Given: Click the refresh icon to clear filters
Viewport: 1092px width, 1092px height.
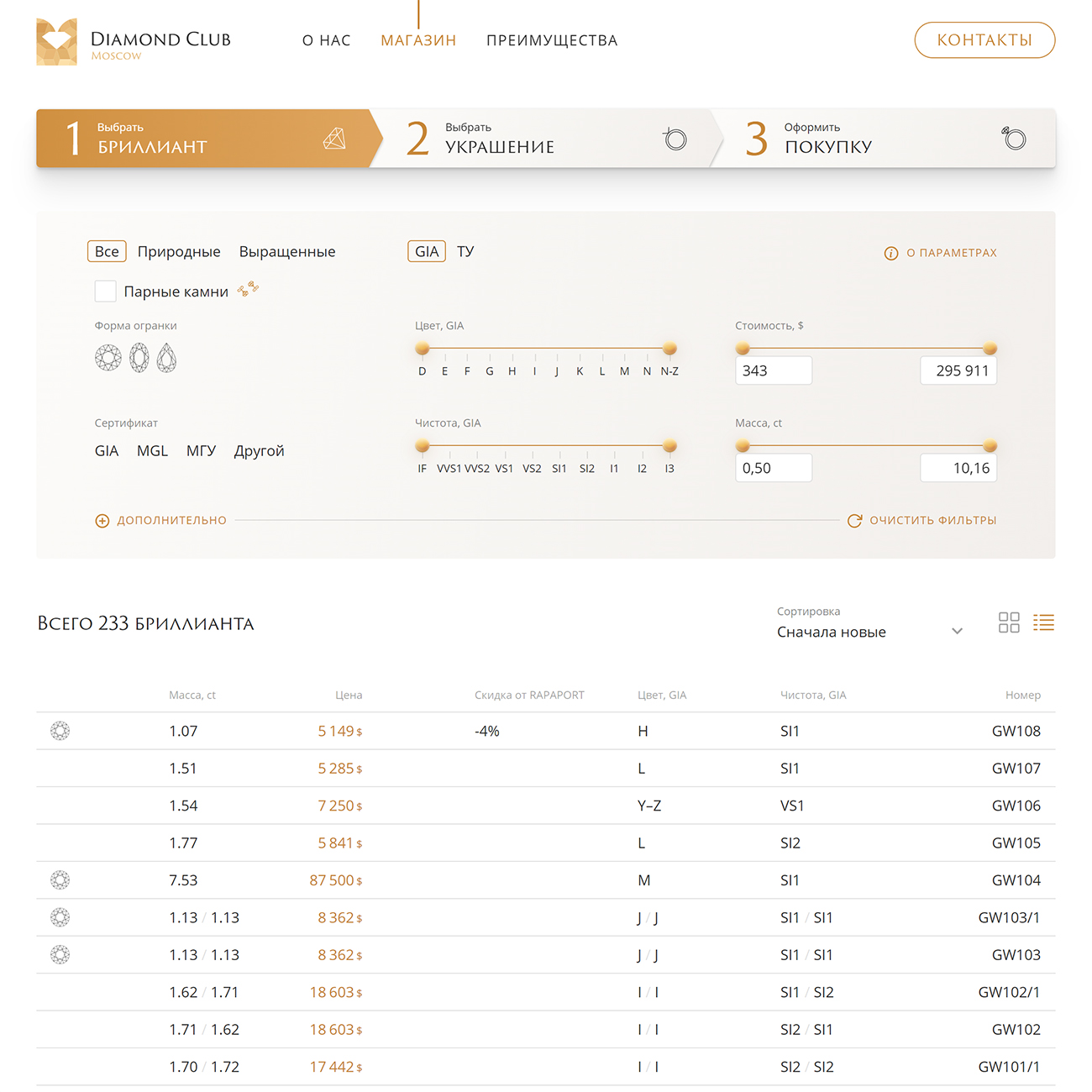Looking at the screenshot, I should [854, 521].
